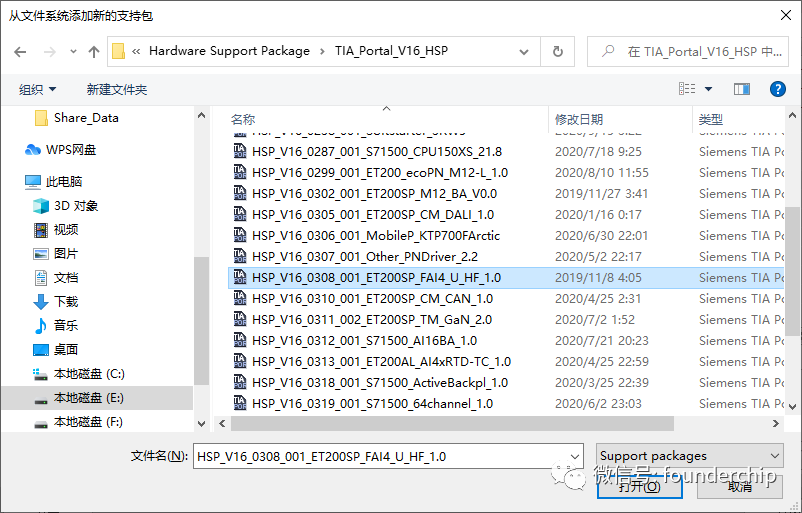Click the 取消 button
Screen dimensions: 802x513
coord(740,486)
